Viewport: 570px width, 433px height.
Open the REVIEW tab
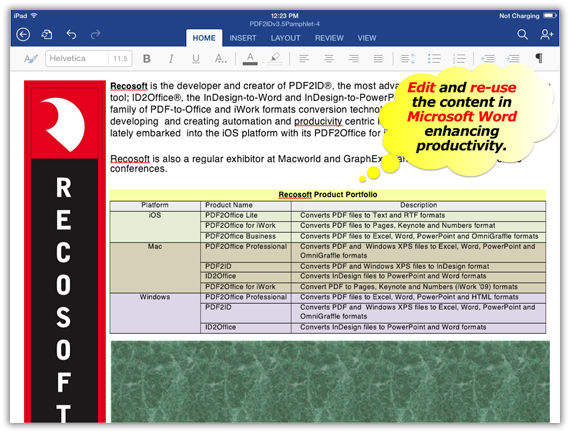(x=329, y=38)
